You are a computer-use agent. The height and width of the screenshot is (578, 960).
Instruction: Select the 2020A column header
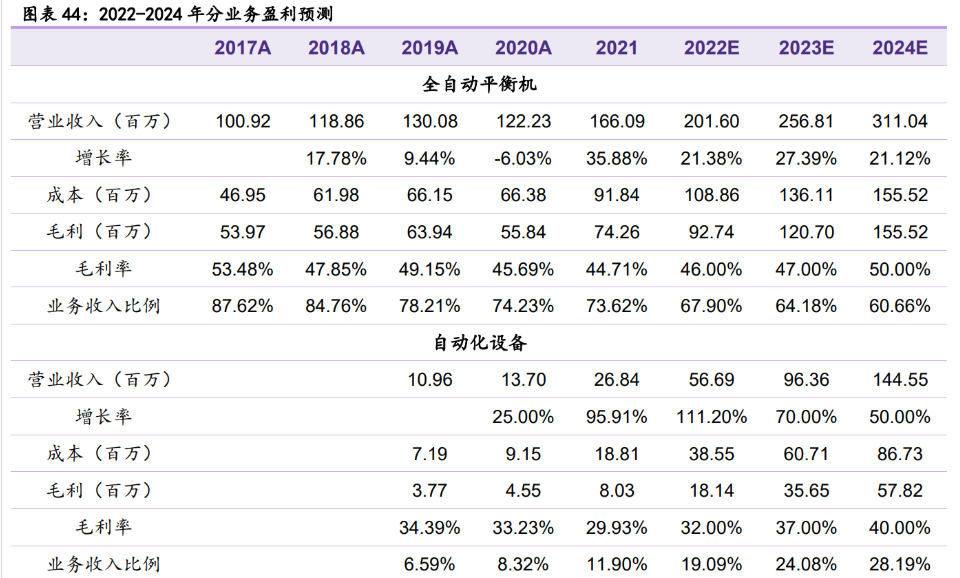[x=523, y=48]
